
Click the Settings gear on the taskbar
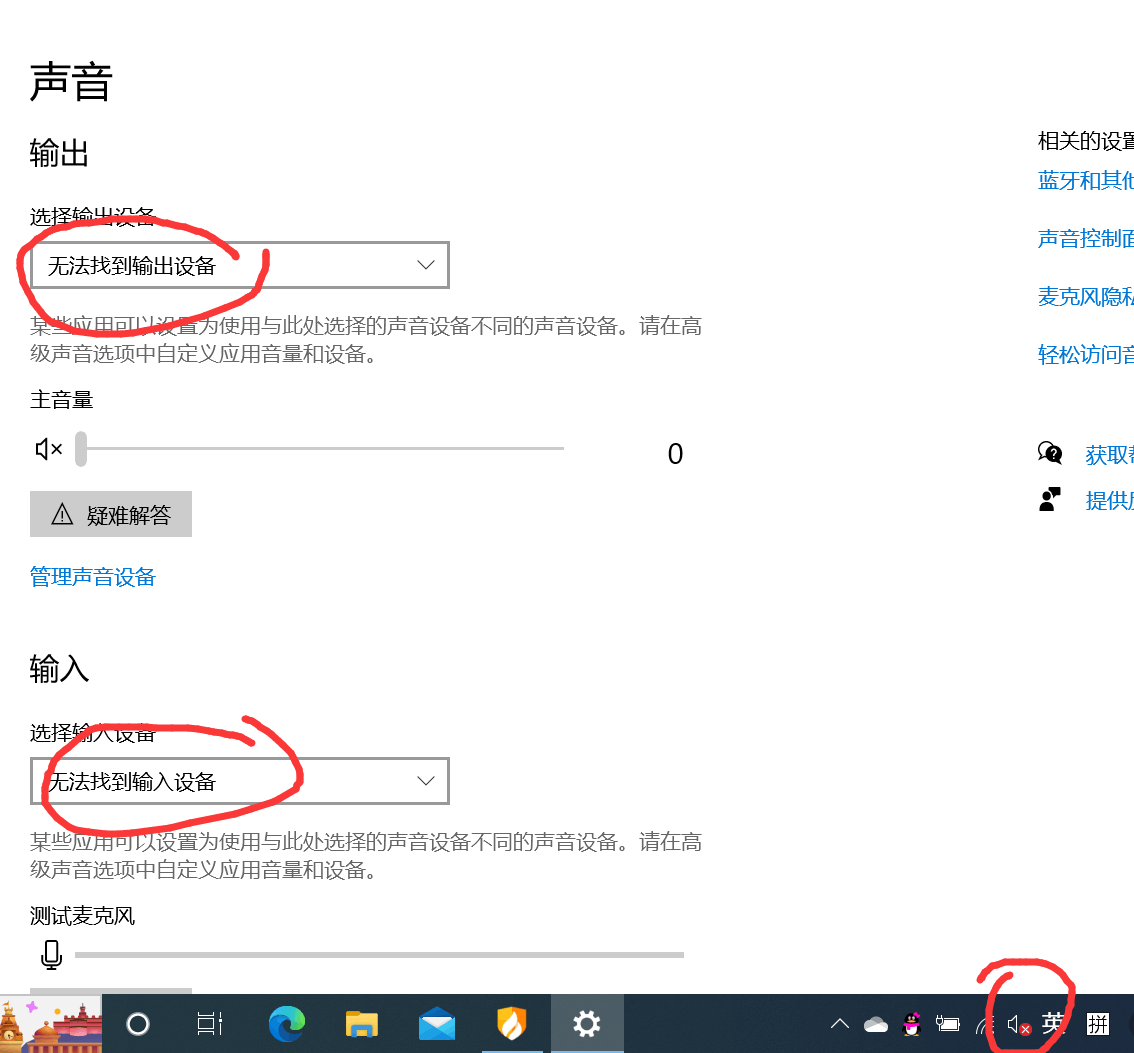click(x=587, y=1024)
